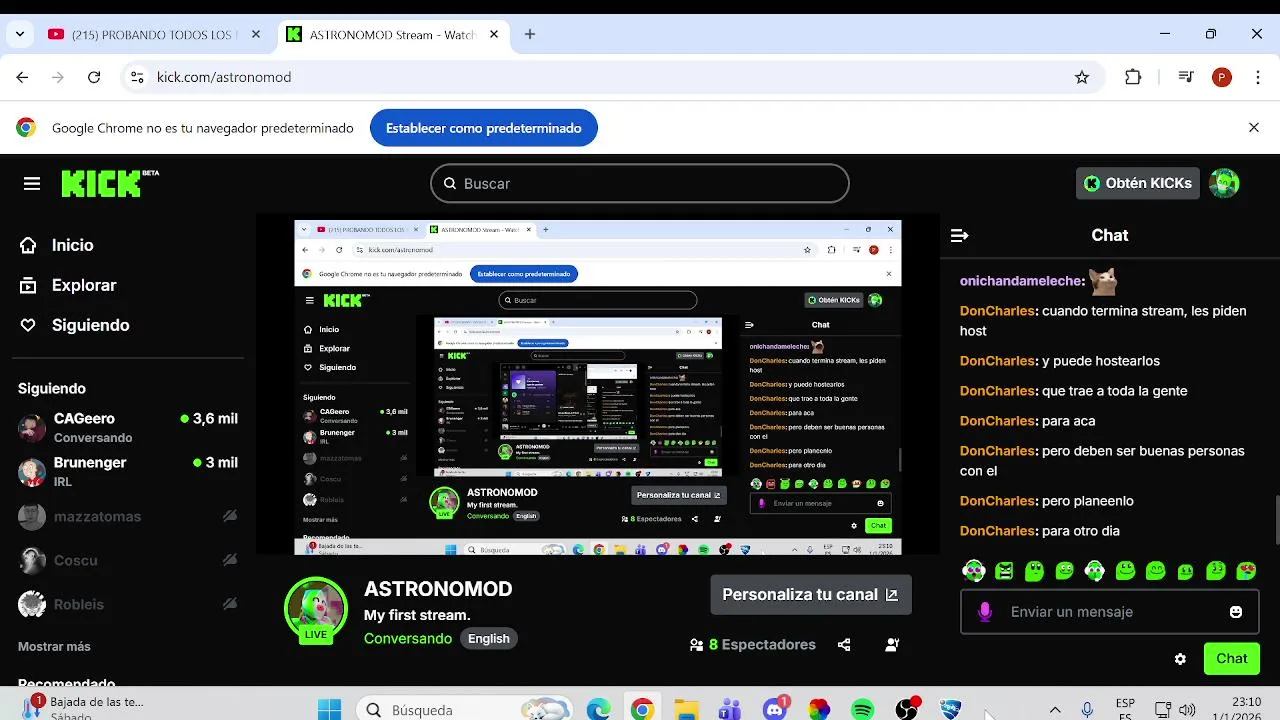1280x720 pixels.
Task: Open chat settings gear
Action: click(x=1180, y=659)
